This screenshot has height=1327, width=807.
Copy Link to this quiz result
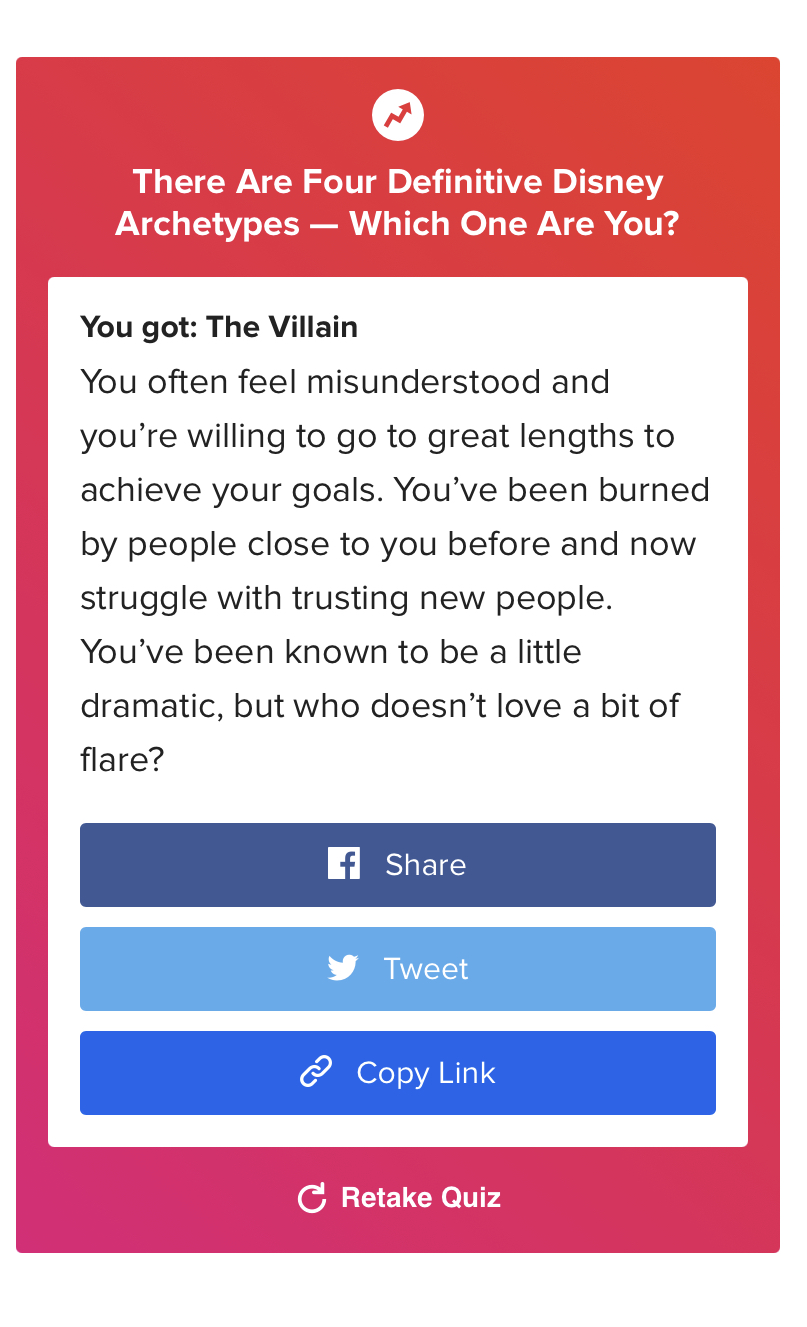[398, 1073]
